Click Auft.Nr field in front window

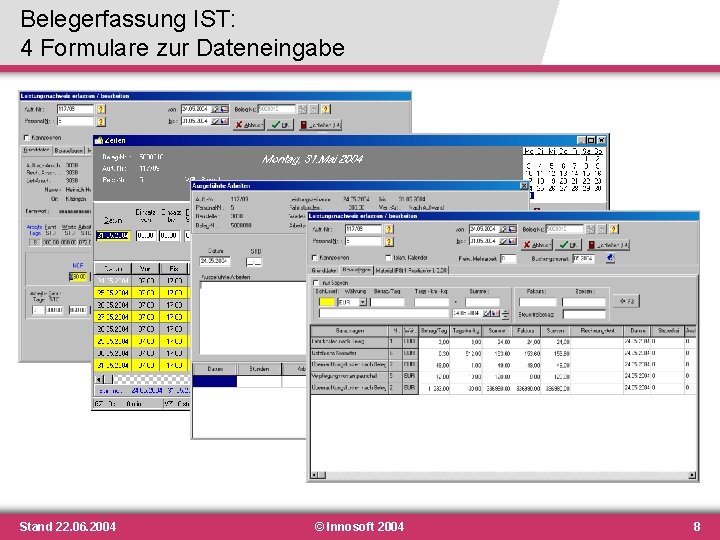pyautogui.click(x=363, y=229)
